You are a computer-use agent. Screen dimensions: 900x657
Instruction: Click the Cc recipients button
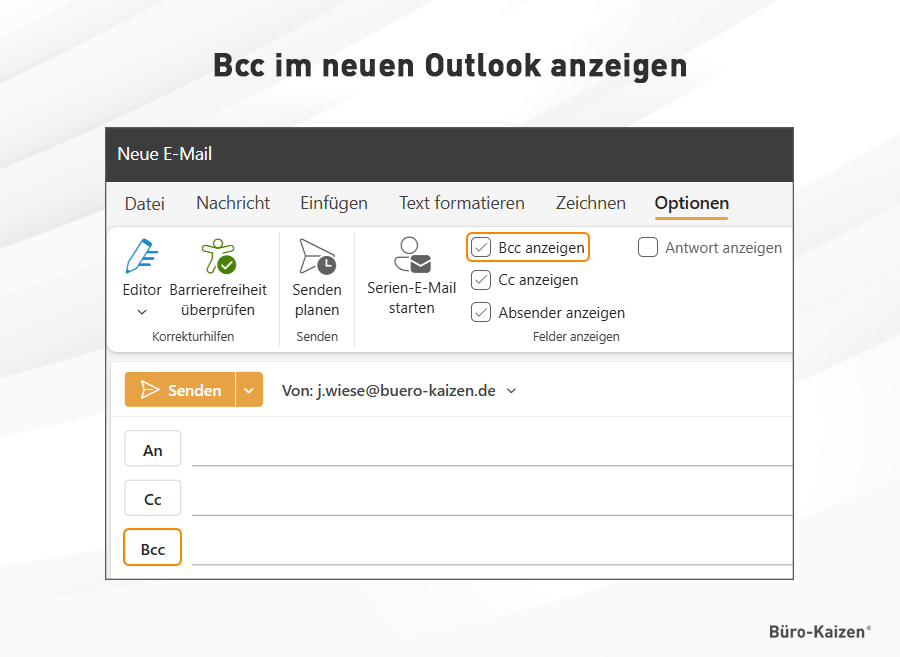(x=152, y=499)
